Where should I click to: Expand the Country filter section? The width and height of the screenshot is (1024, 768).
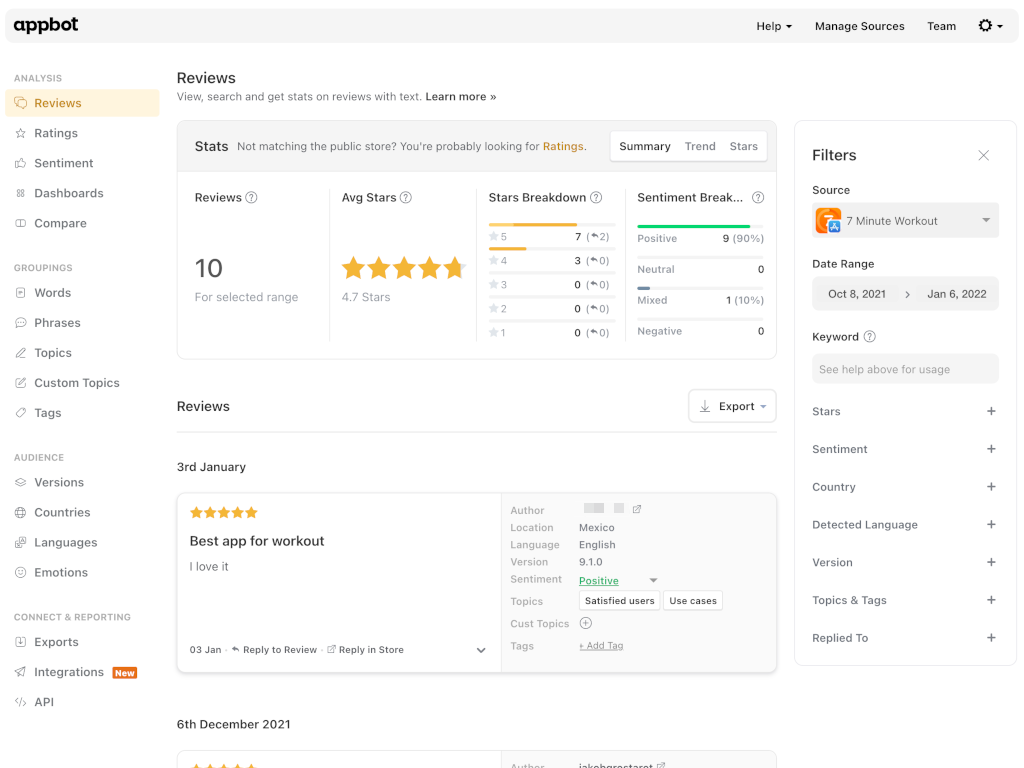pos(991,487)
